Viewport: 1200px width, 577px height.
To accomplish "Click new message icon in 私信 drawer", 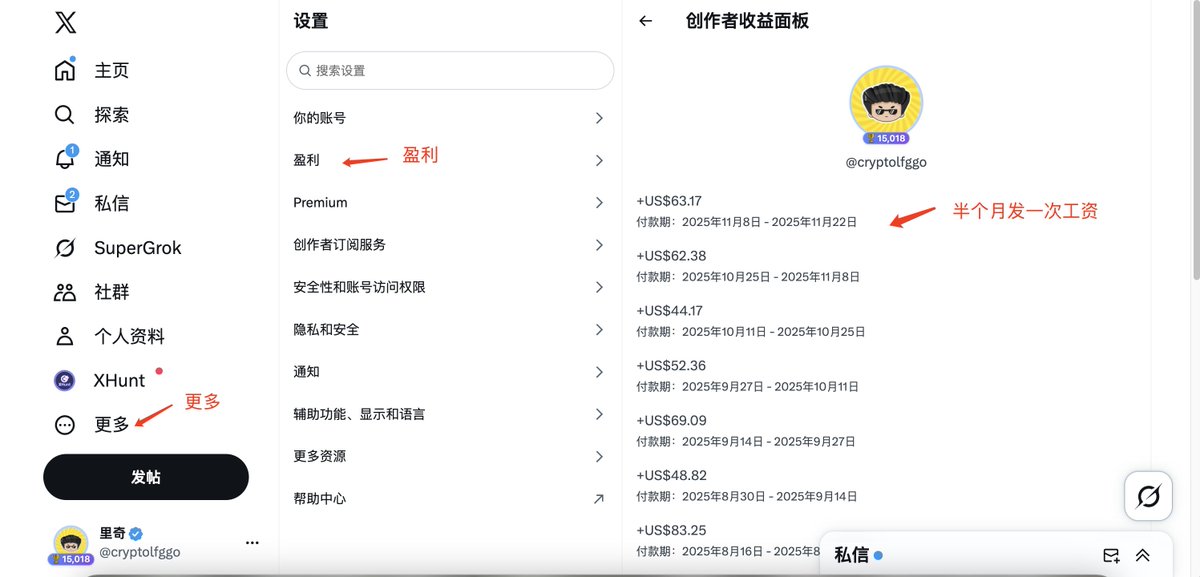I will (1111, 555).
